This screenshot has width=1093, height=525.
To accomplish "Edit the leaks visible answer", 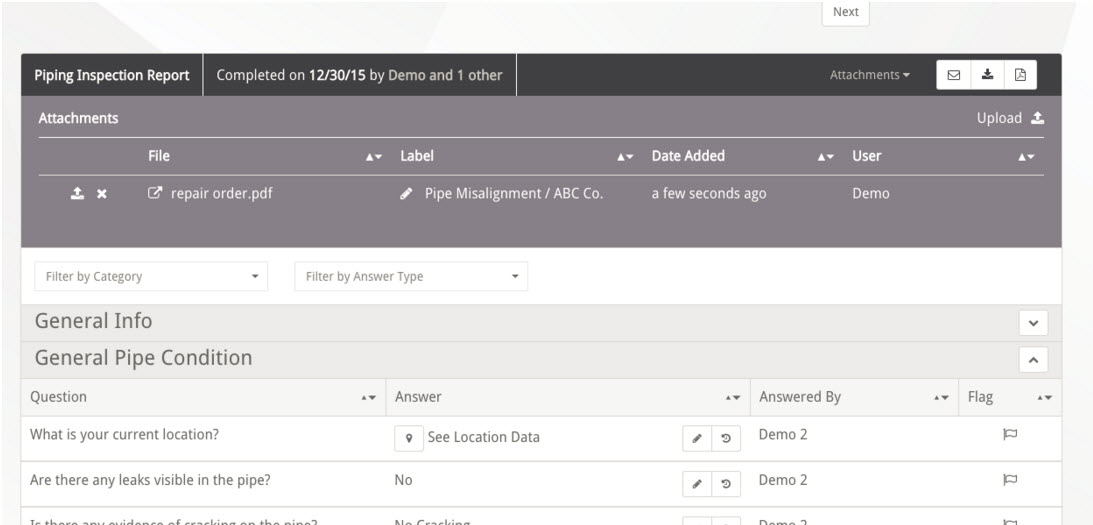I will [697, 484].
